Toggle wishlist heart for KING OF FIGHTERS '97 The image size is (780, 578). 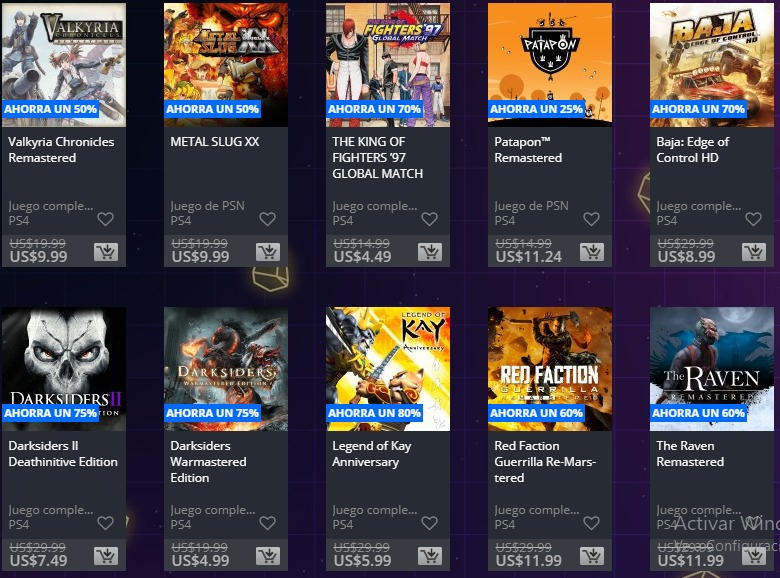coord(429,219)
